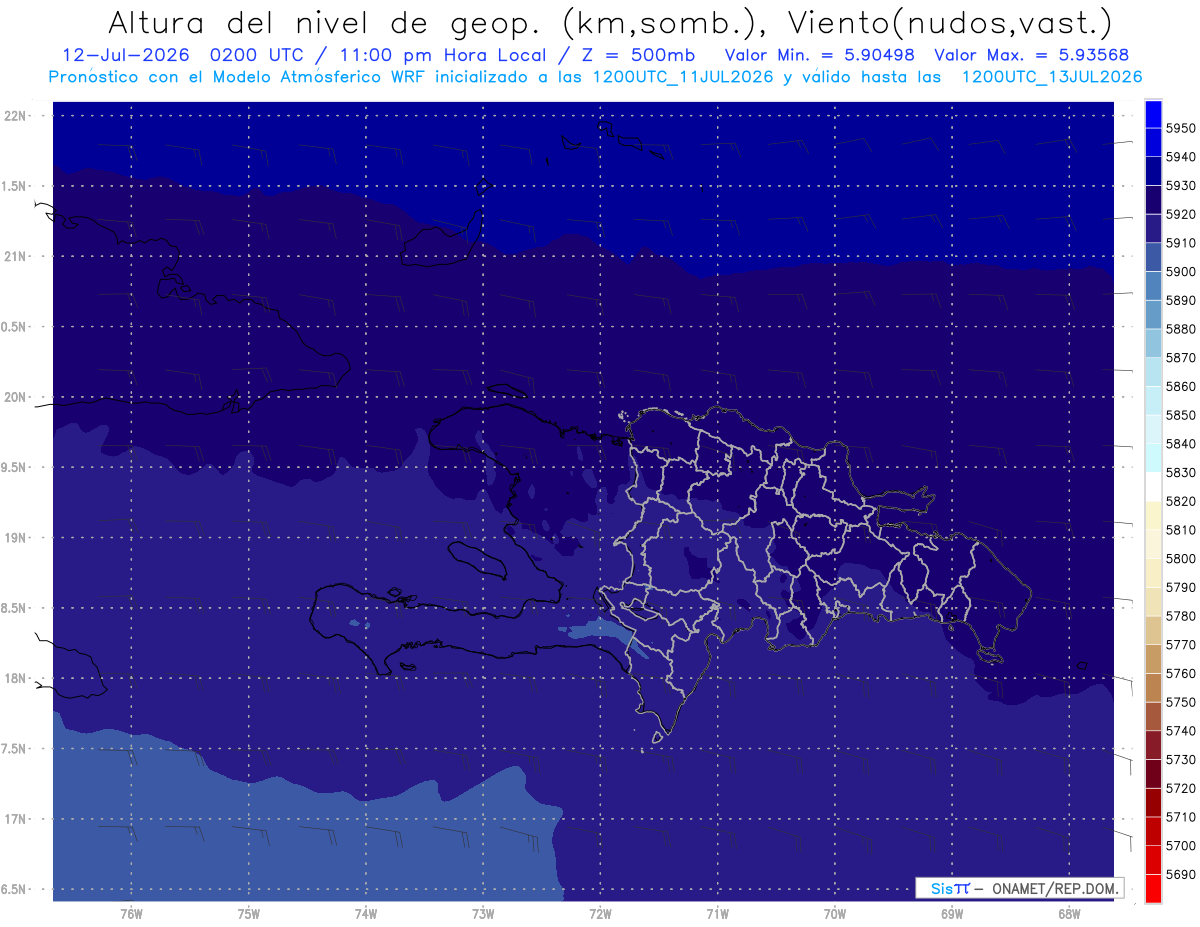Click the 5710 color bar label
Viewport: 1200px width, 927px height.
(1180, 817)
